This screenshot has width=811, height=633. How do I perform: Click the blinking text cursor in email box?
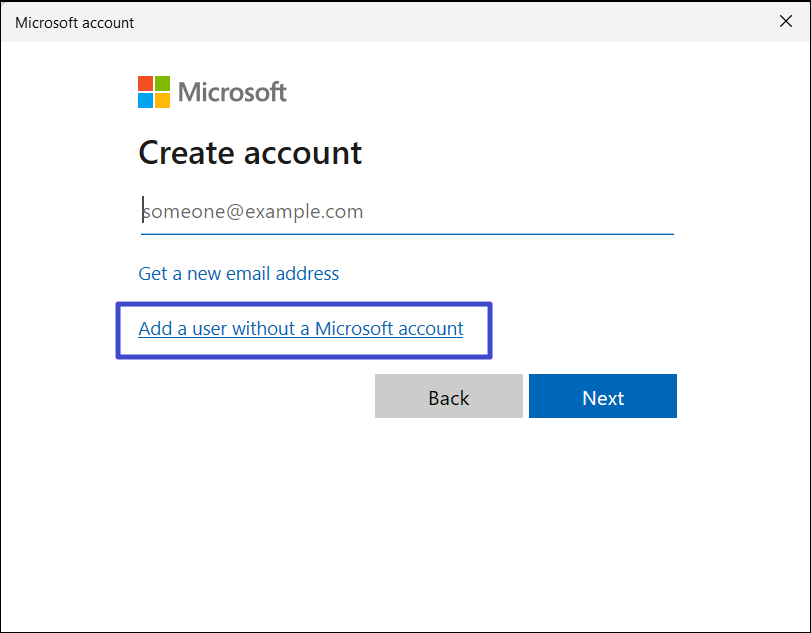coord(143,209)
